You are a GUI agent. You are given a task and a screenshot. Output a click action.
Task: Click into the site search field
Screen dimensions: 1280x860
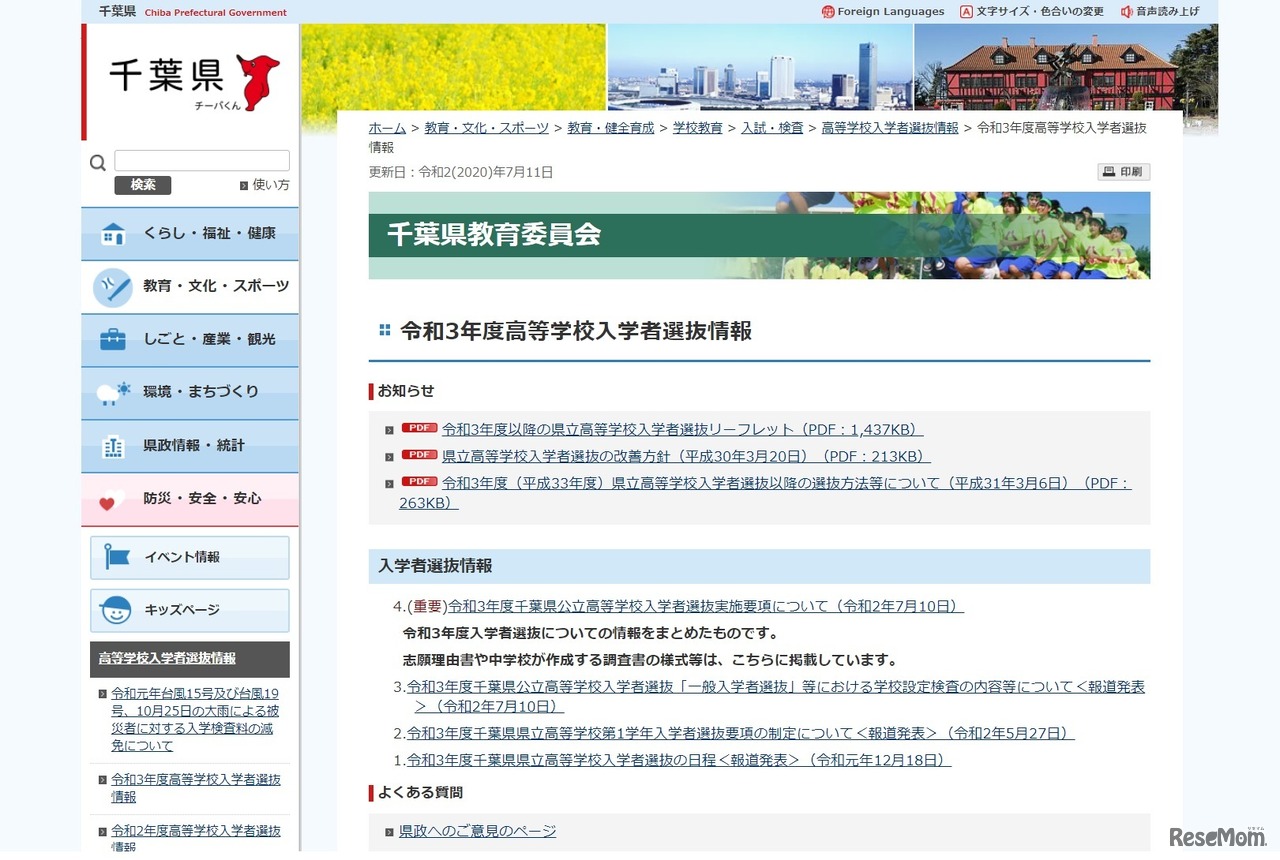click(202, 161)
